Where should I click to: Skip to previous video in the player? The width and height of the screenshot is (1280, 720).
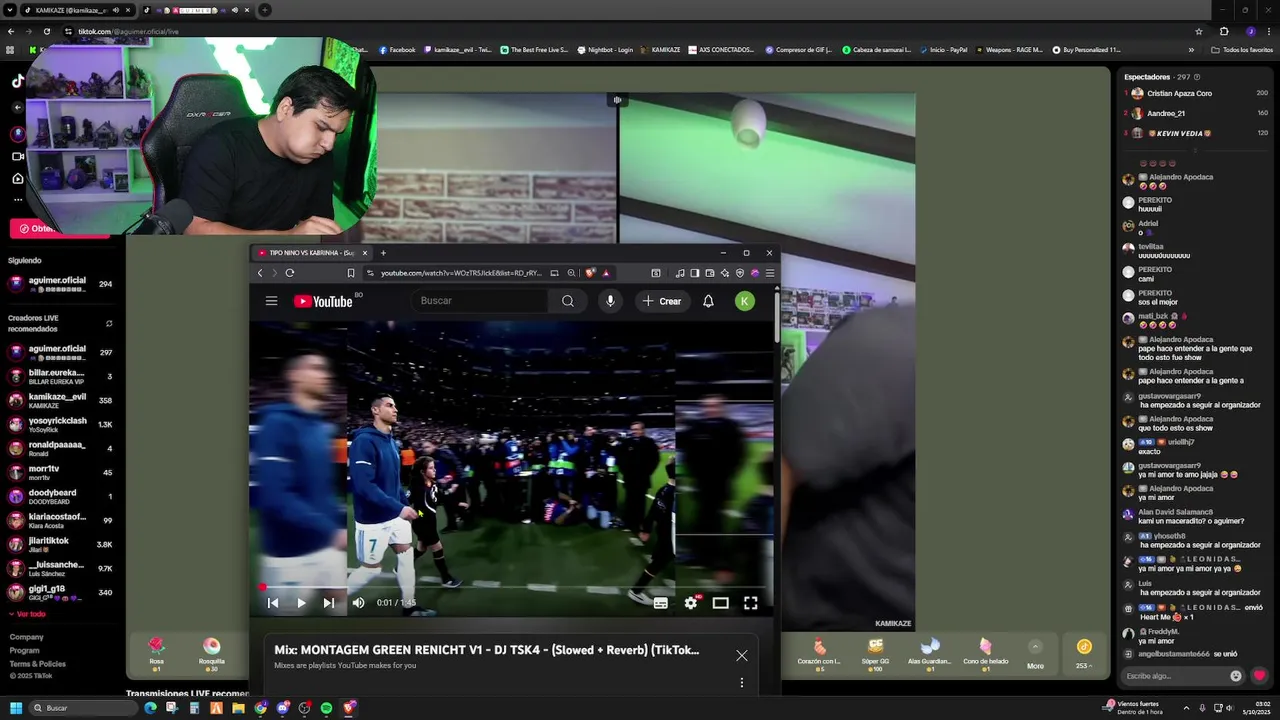pyautogui.click(x=273, y=603)
